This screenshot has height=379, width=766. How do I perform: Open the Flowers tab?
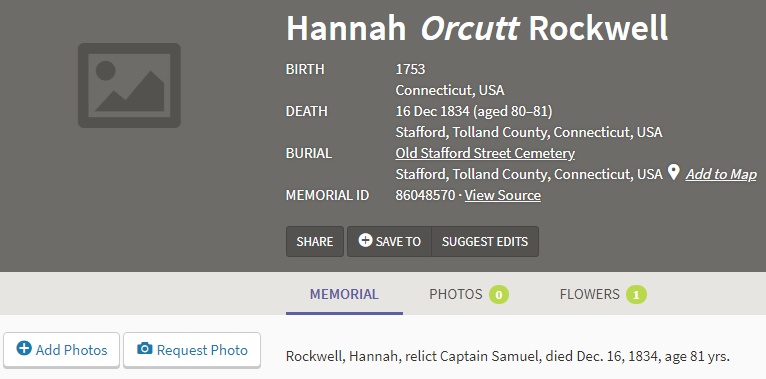(x=603, y=294)
